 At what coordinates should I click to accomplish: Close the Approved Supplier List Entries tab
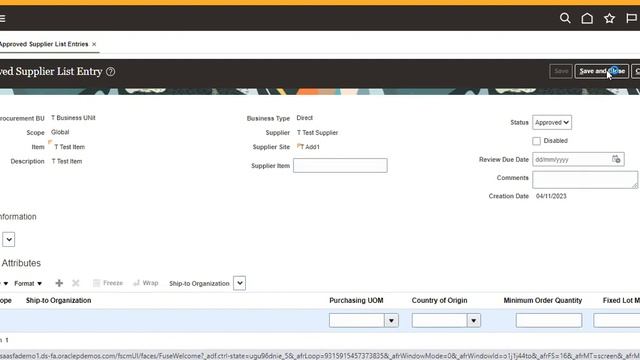pos(94,44)
